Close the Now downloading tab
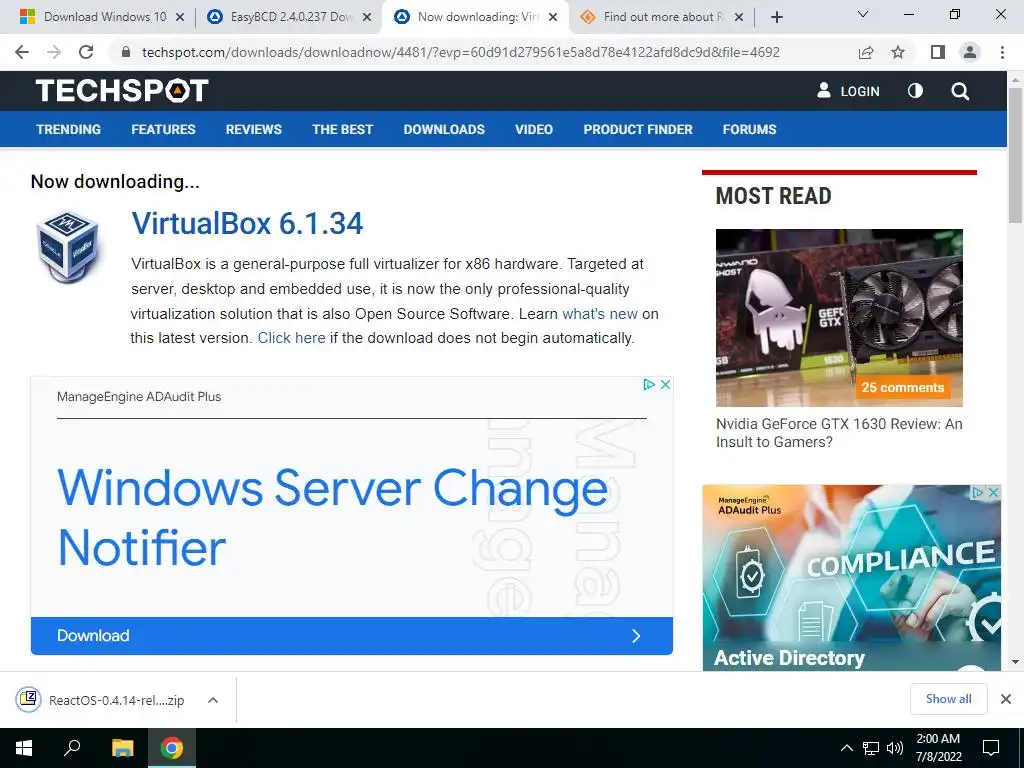This screenshot has width=1024, height=768. click(553, 17)
